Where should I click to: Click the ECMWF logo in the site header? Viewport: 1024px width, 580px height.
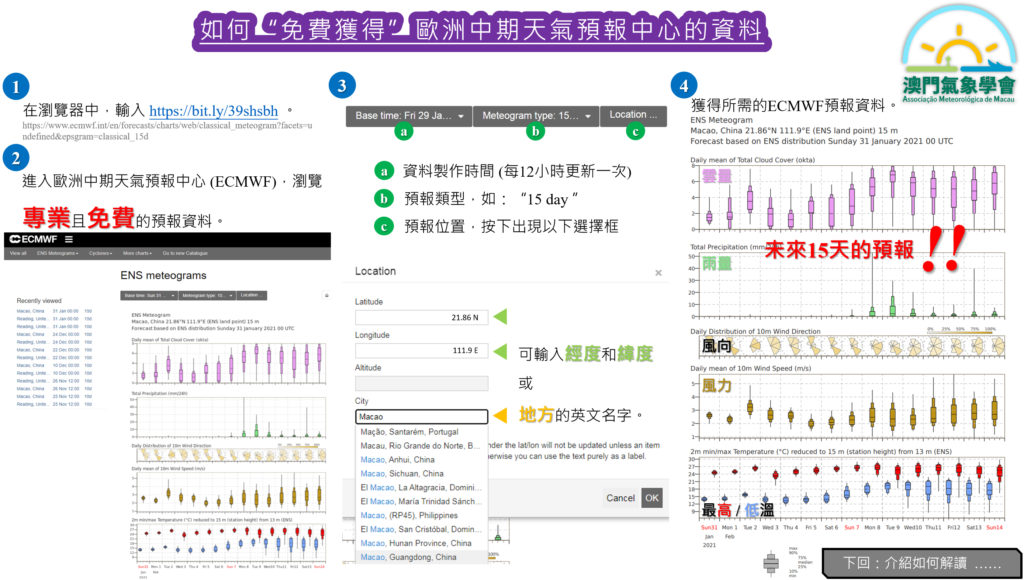pos(34,239)
